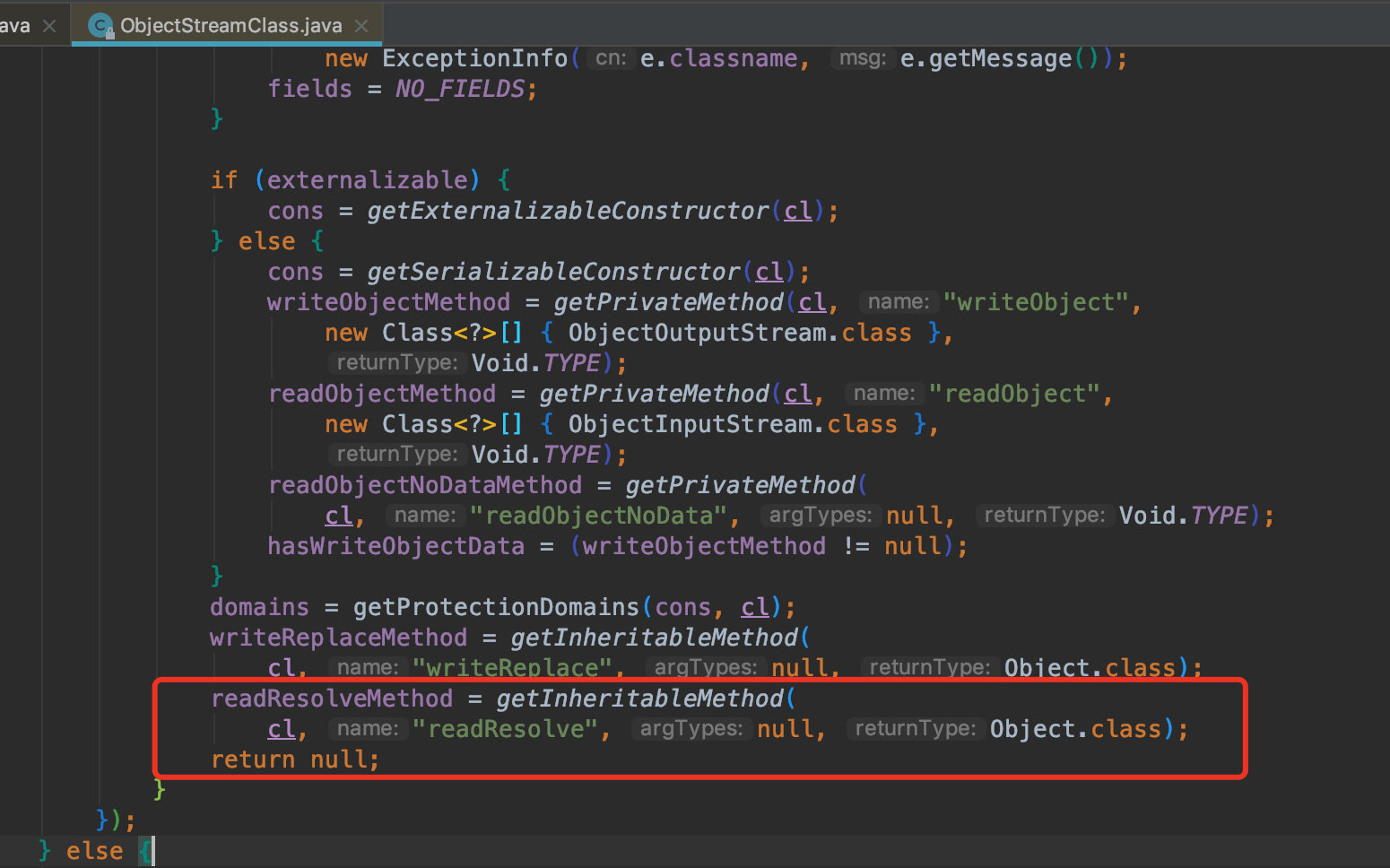This screenshot has width=1390, height=868.
Task: Click writeObjectMethod on its assignment line
Action: tap(388, 302)
